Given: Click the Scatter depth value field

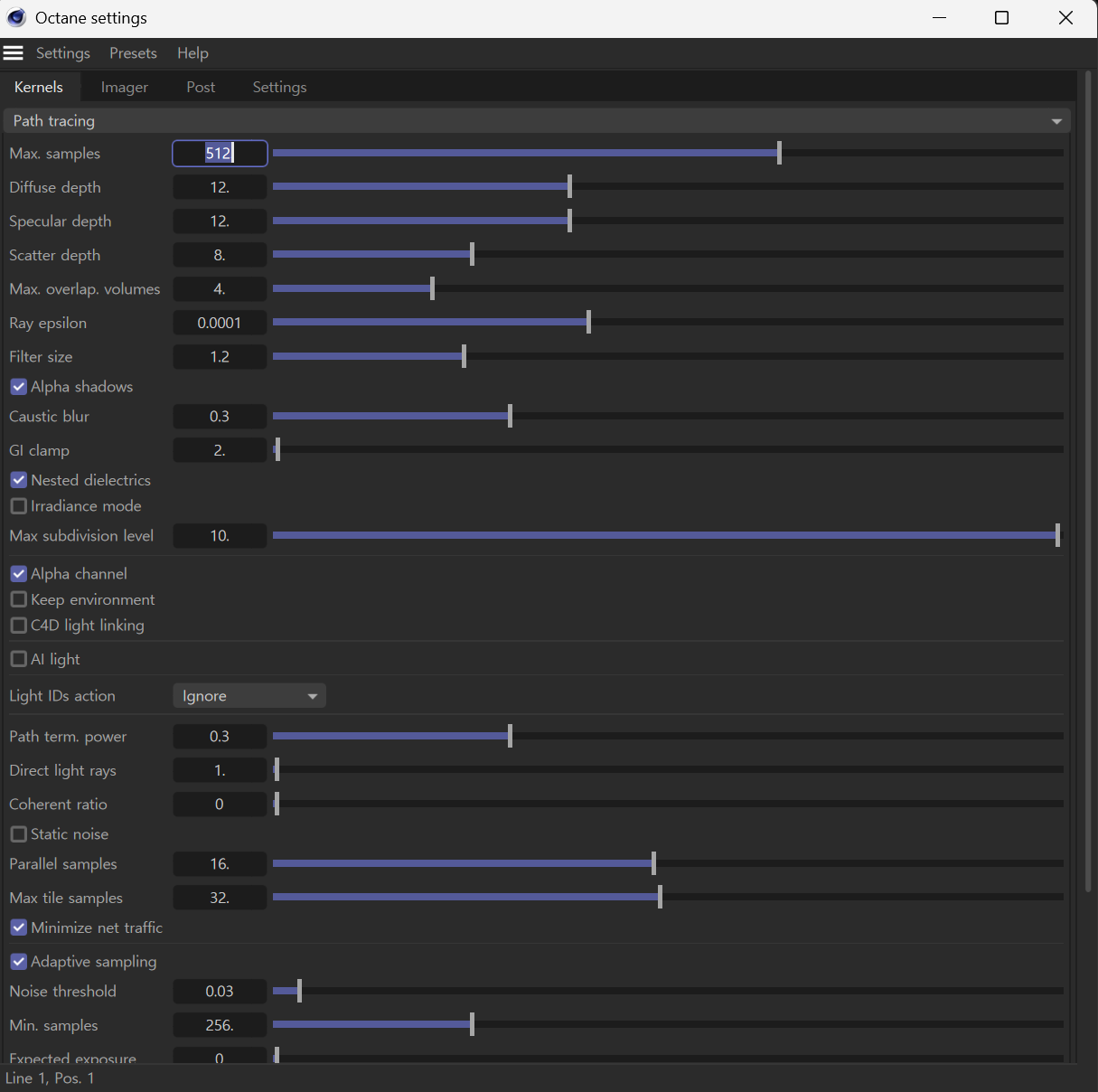Looking at the screenshot, I should (x=220, y=255).
